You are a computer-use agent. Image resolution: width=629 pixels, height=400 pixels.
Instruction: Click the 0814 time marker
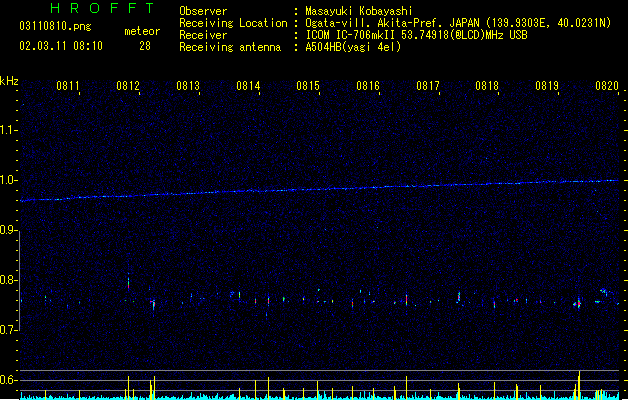click(248, 86)
